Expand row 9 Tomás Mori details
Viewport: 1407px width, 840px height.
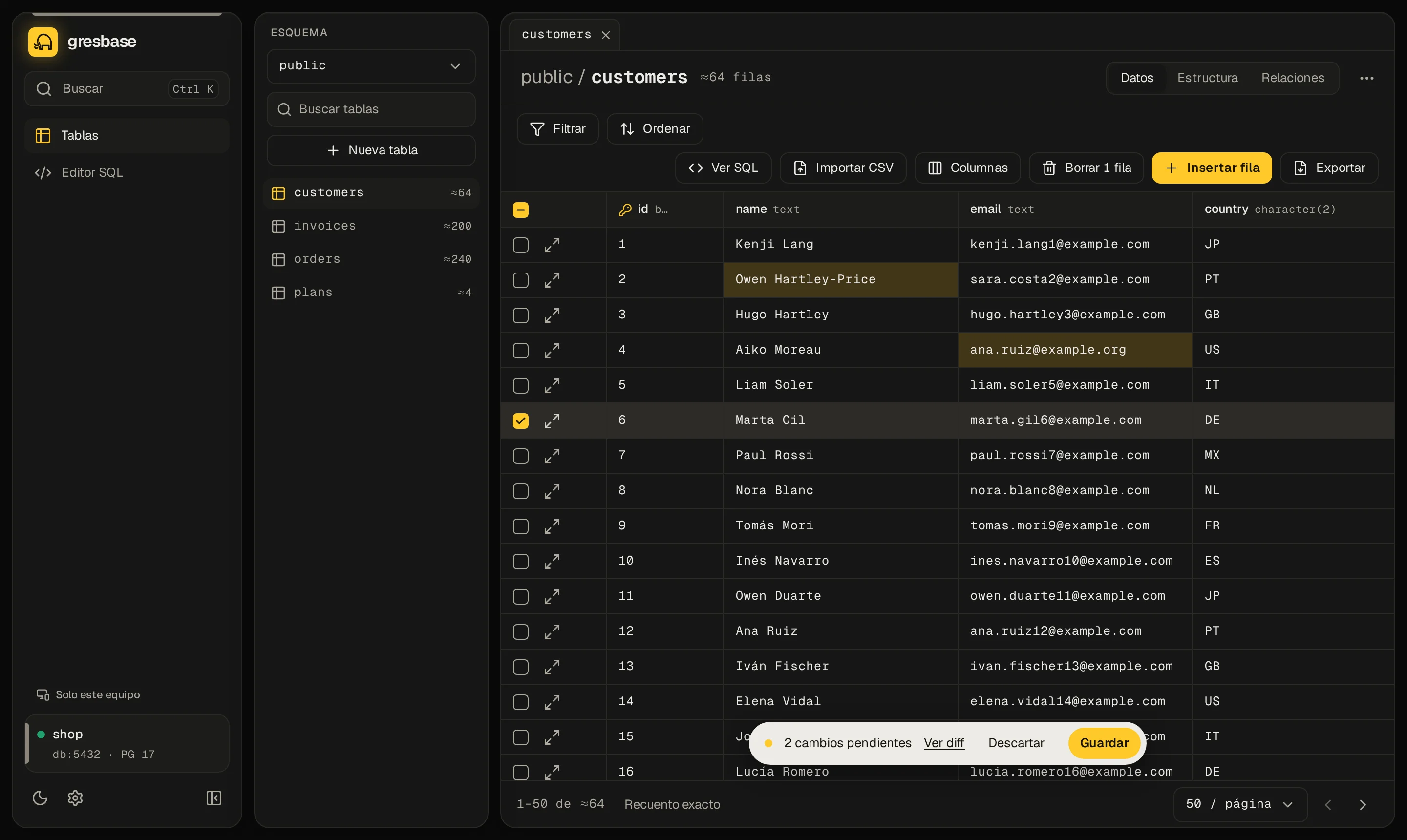(552, 526)
